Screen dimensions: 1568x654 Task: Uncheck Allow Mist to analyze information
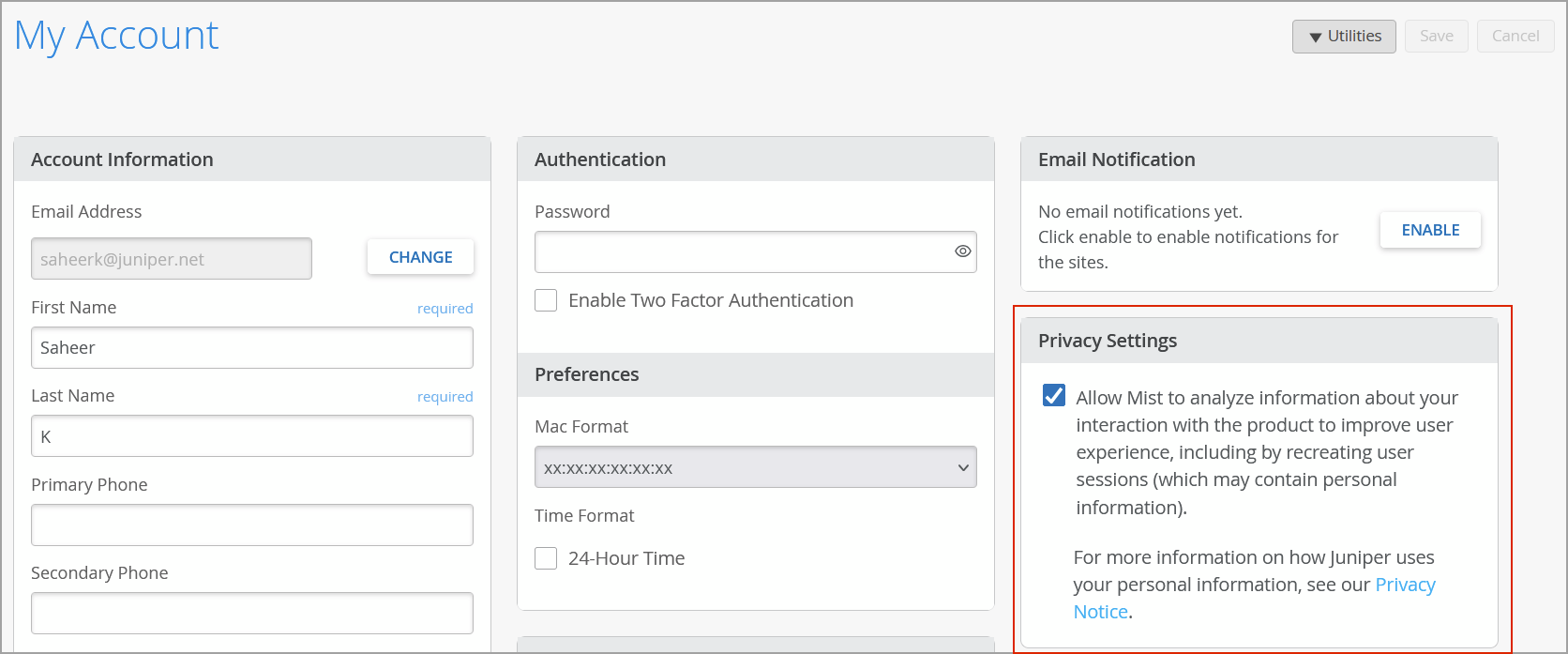(1054, 396)
